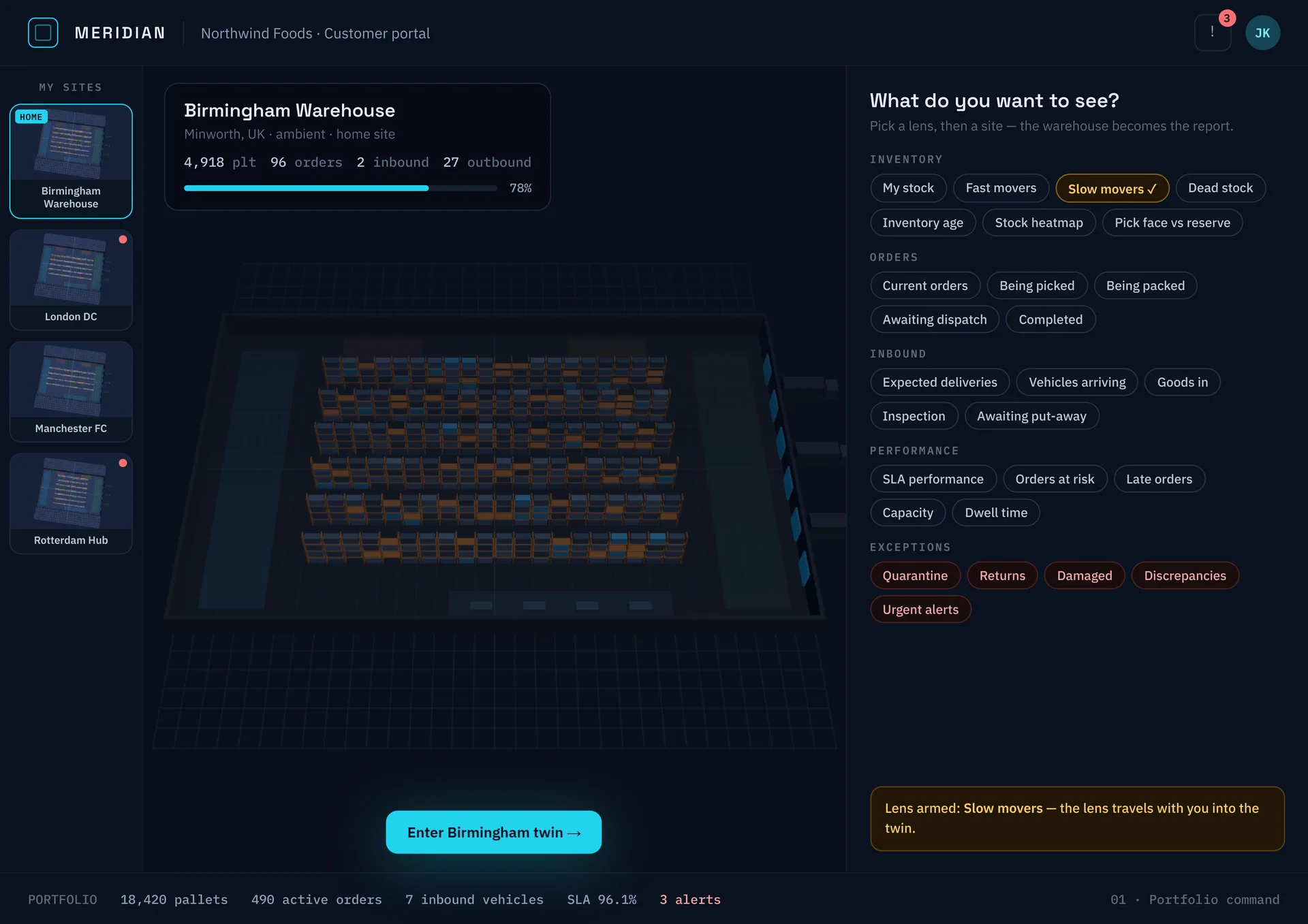1308x924 pixels.
Task: Toggle the Fast movers lens
Action: [1001, 188]
